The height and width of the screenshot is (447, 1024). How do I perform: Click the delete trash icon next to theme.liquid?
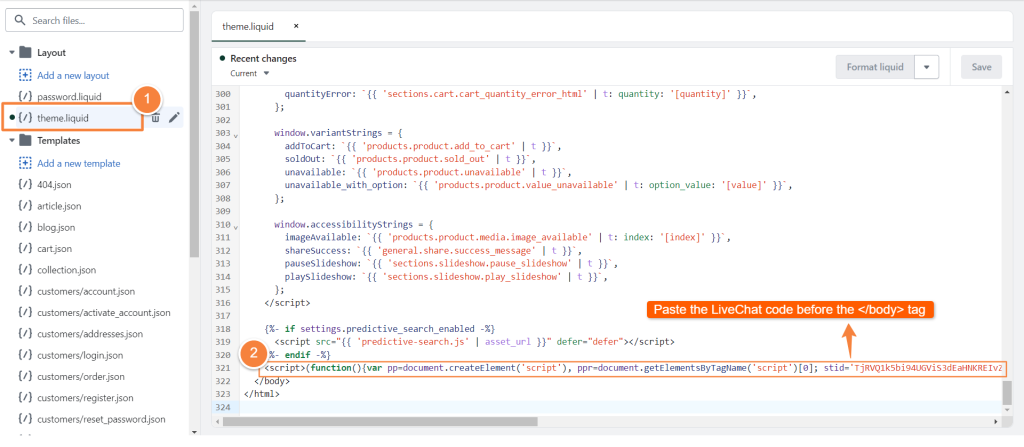[x=155, y=118]
